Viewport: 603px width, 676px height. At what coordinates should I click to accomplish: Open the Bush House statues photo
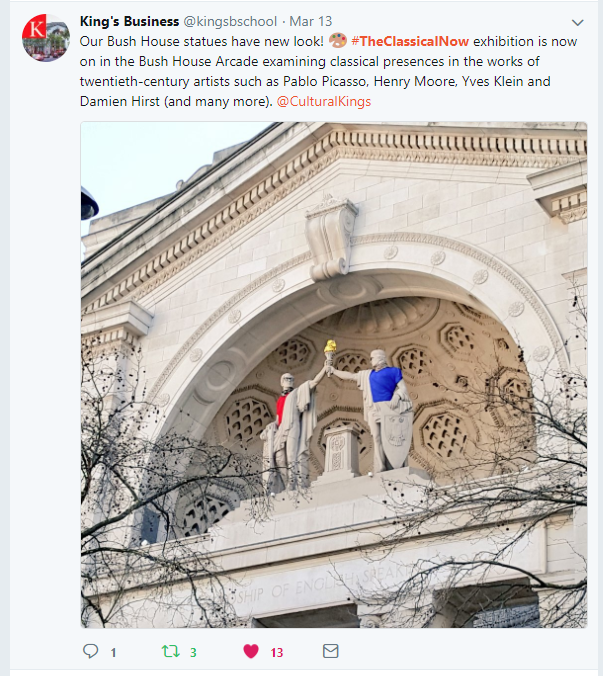334,375
